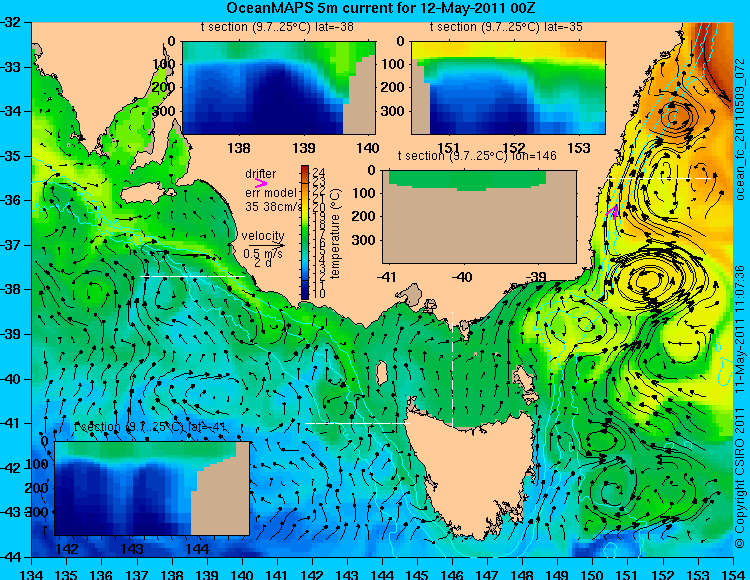Open the lat=-41 temperature section inset
Screen dimensions: 750x580
[x=152, y=488]
